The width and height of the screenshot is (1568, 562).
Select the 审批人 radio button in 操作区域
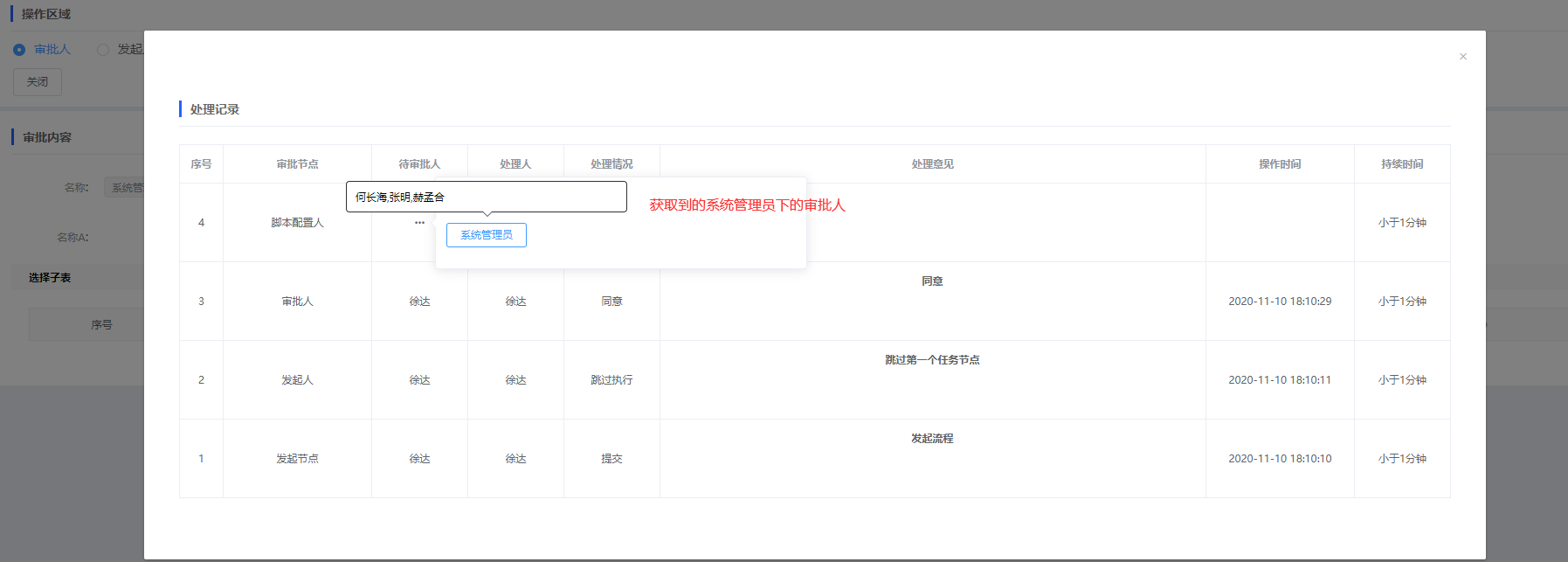(x=19, y=50)
